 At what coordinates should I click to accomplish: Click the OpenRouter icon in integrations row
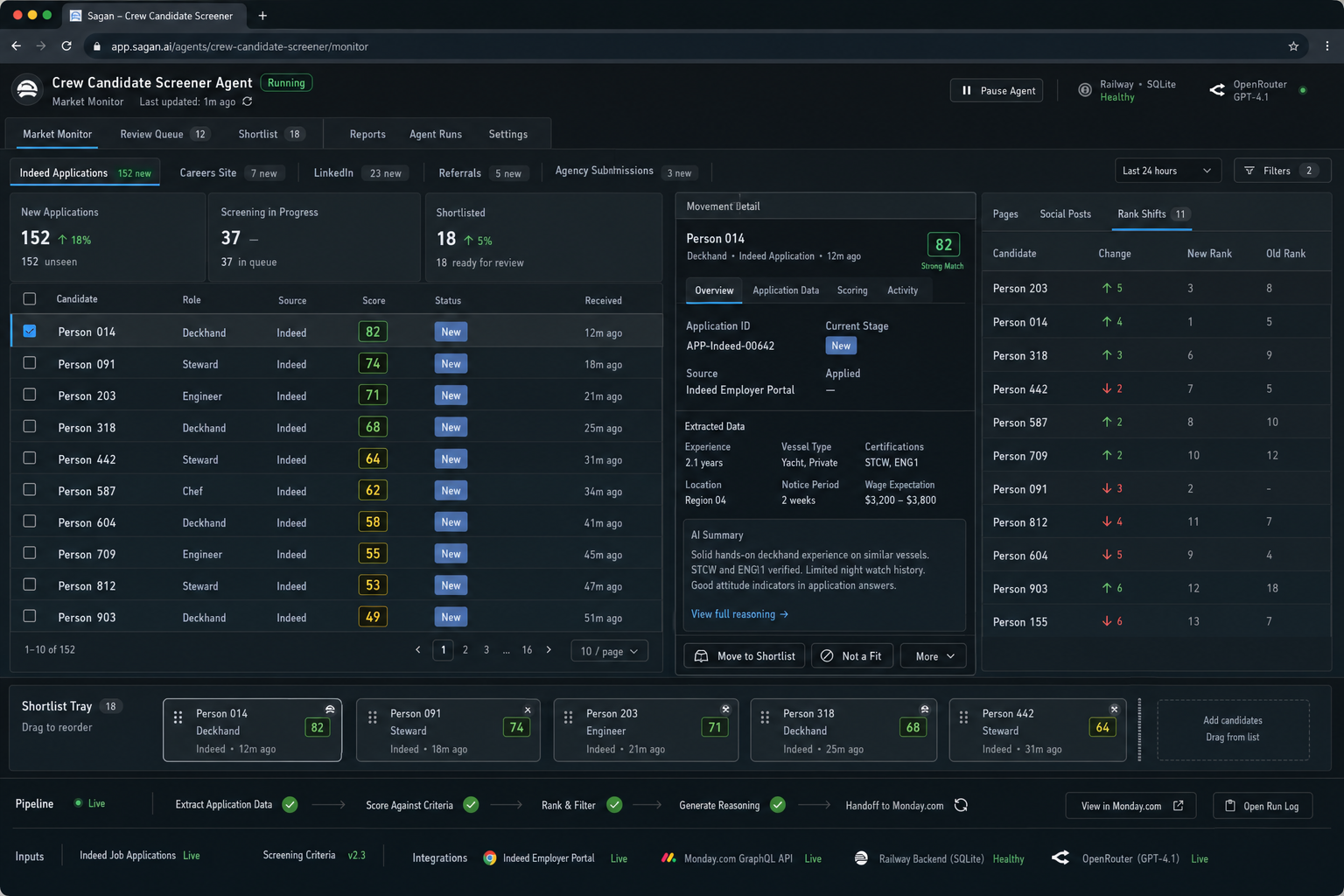pyautogui.click(x=1060, y=858)
